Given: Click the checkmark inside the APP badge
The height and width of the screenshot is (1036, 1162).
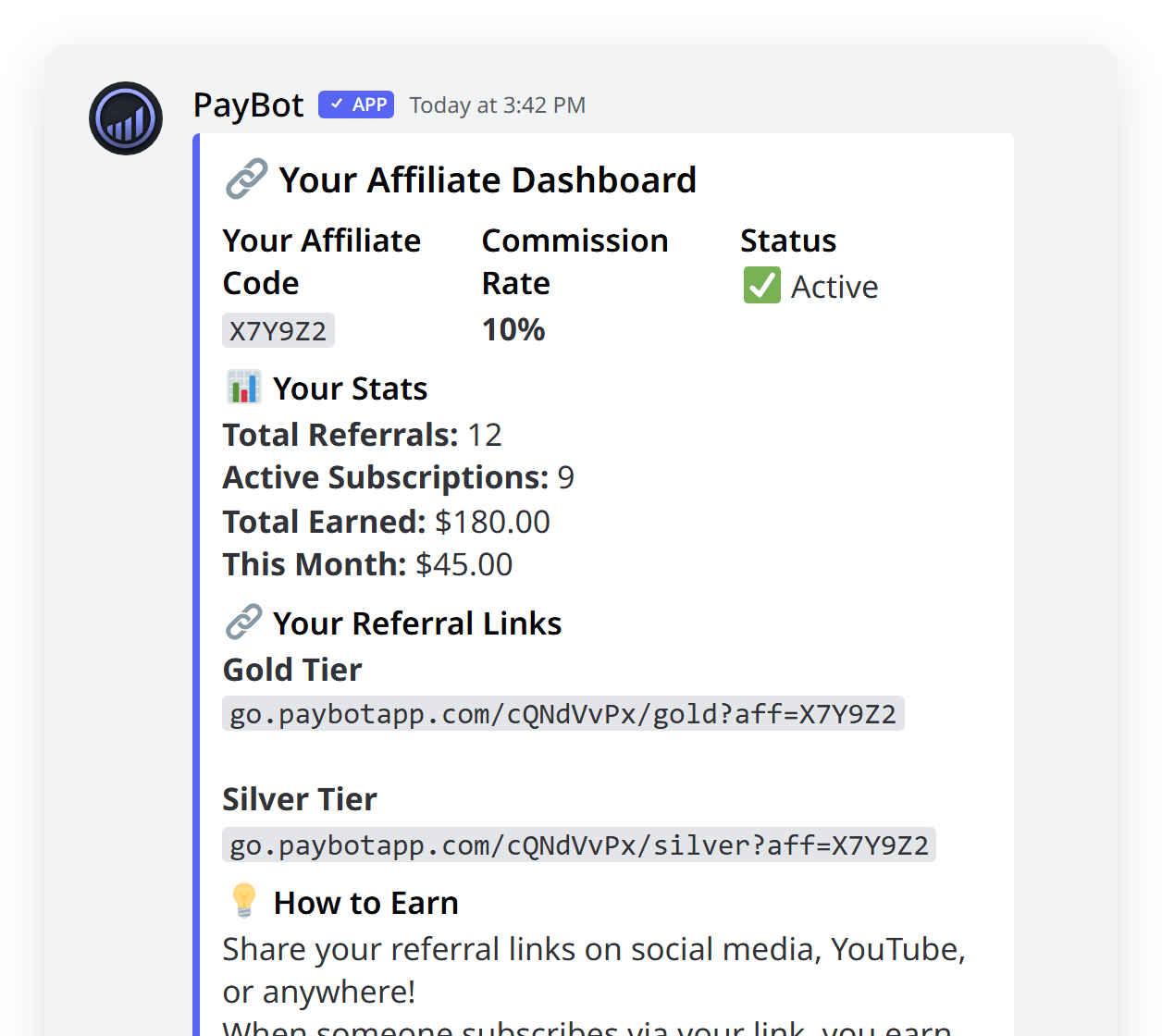Looking at the screenshot, I should 337,105.
